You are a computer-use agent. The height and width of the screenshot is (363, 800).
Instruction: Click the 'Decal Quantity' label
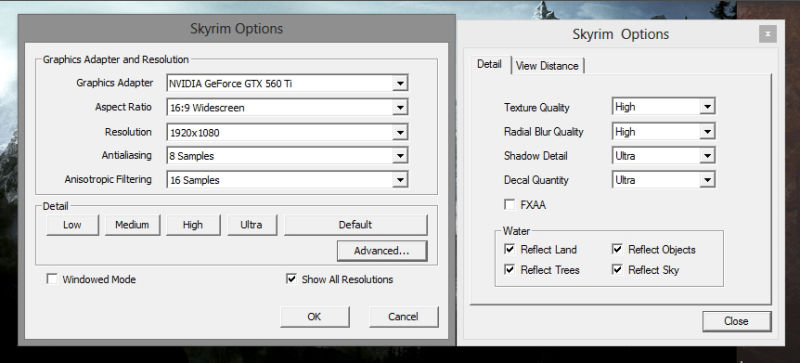point(536,180)
